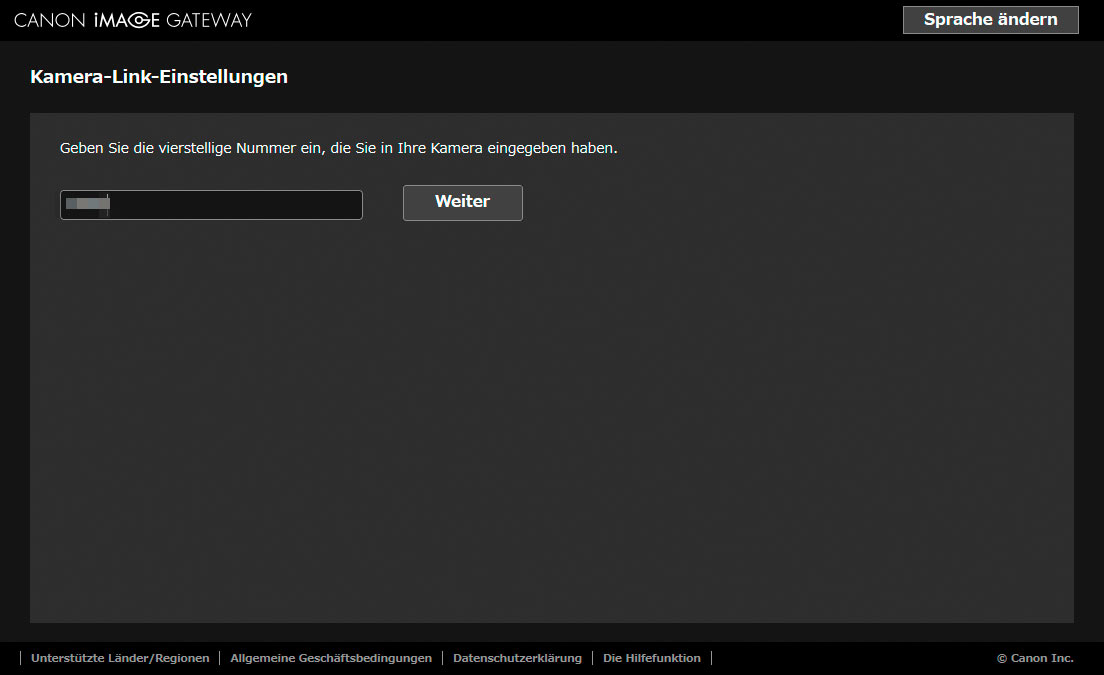Screen dimensions: 1104x675
Task: Open the Sprache ändern language switcher
Action: click(990, 20)
